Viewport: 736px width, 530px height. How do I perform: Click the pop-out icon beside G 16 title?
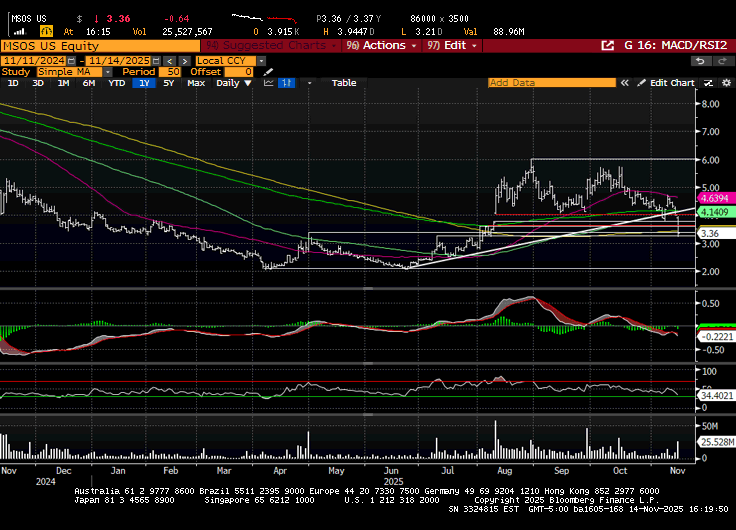click(607, 46)
